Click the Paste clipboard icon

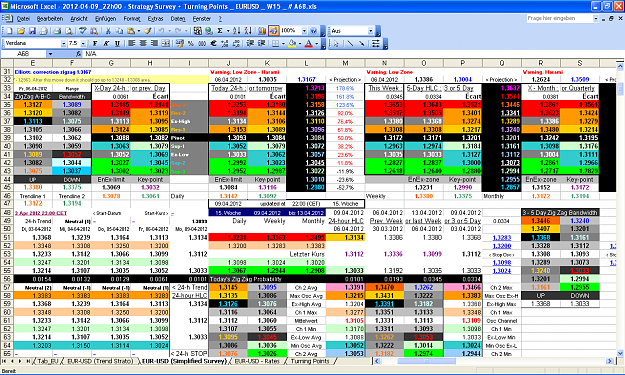pos(130,31)
